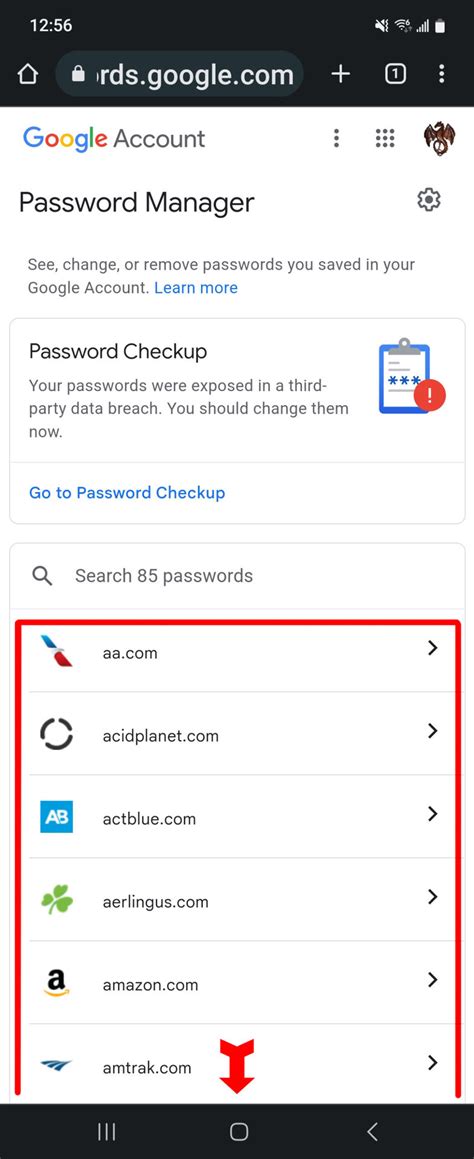Open a new tab with plus icon
This screenshot has width=474, height=1159.
click(340, 74)
